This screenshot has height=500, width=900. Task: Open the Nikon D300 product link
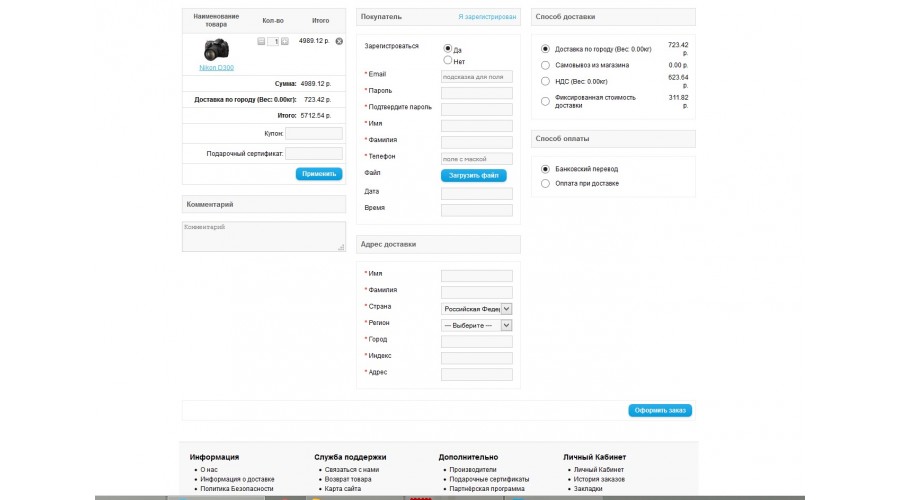pos(216,68)
